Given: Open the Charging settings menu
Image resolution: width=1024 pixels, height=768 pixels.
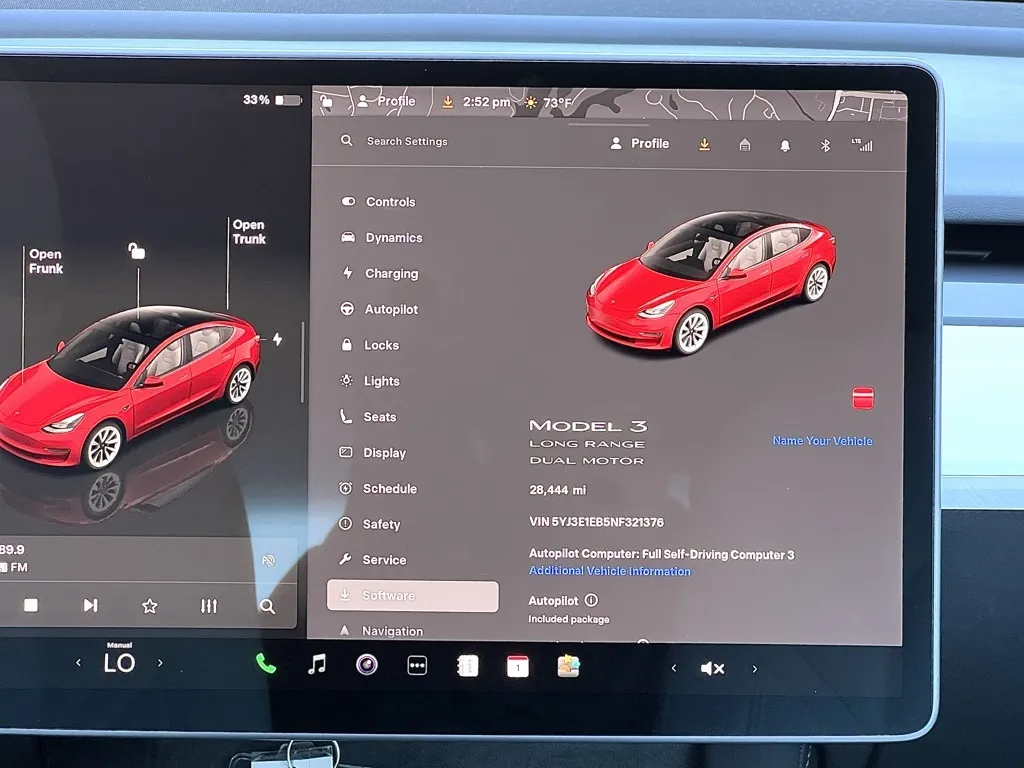Looking at the screenshot, I should point(391,273).
